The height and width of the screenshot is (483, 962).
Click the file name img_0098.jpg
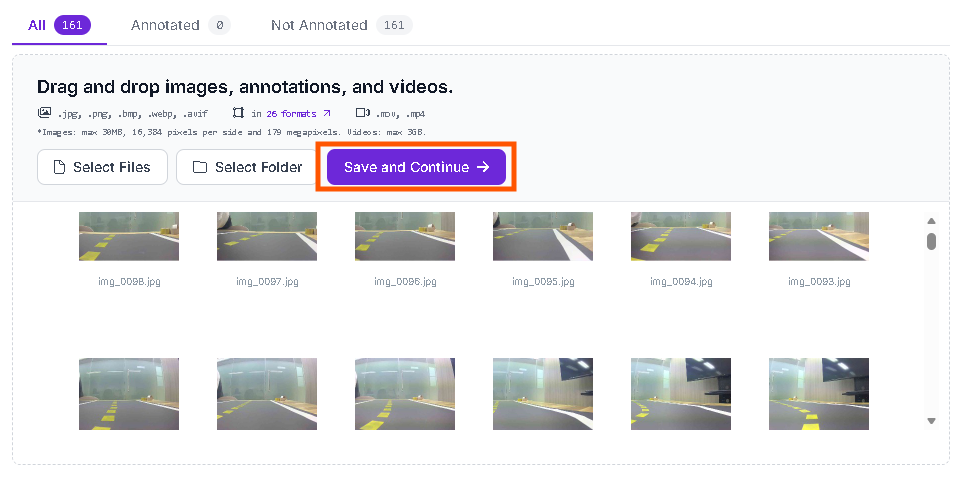point(129,282)
